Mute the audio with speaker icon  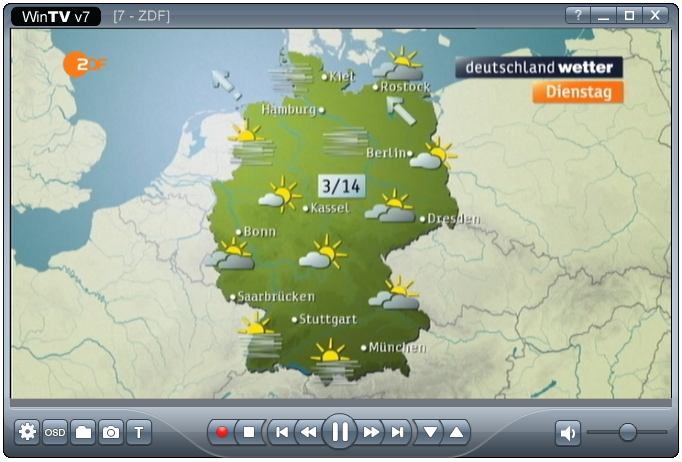point(568,433)
